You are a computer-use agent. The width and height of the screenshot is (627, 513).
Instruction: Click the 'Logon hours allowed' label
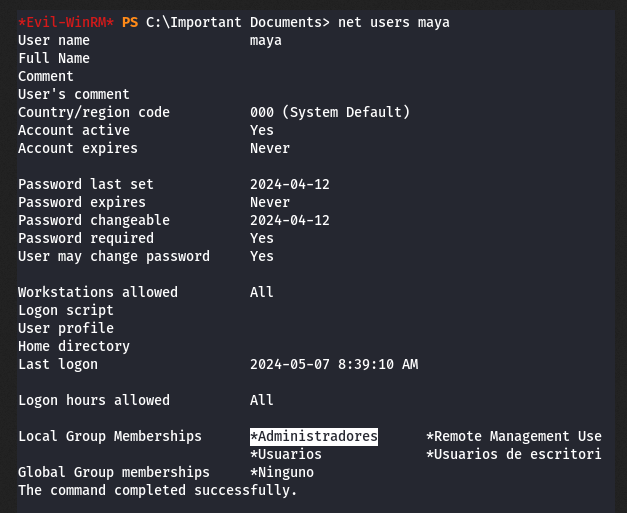[x=94, y=400]
